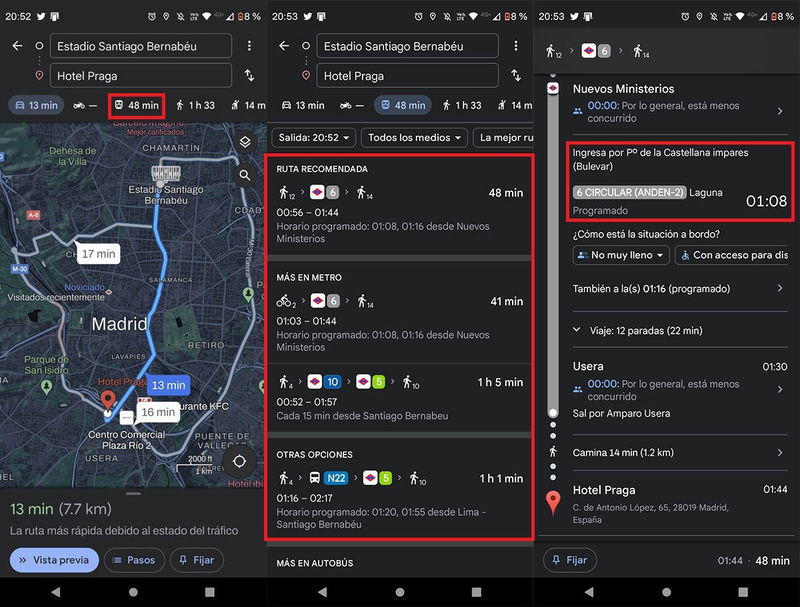Image resolution: width=800 pixels, height=607 pixels.
Task: Select the driving mode car icon
Action: [x=22, y=104]
